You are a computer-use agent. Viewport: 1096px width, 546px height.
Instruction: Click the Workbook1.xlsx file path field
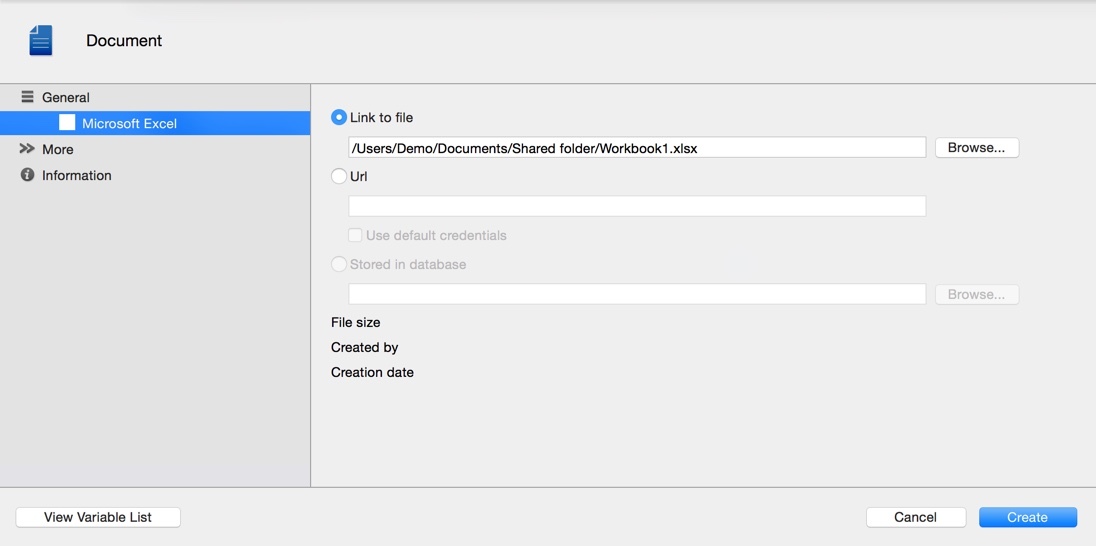(x=637, y=148)
